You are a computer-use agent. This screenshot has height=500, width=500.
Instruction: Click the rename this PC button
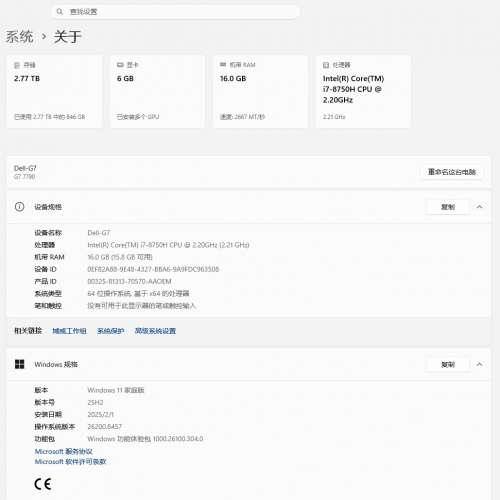[452, 172]
